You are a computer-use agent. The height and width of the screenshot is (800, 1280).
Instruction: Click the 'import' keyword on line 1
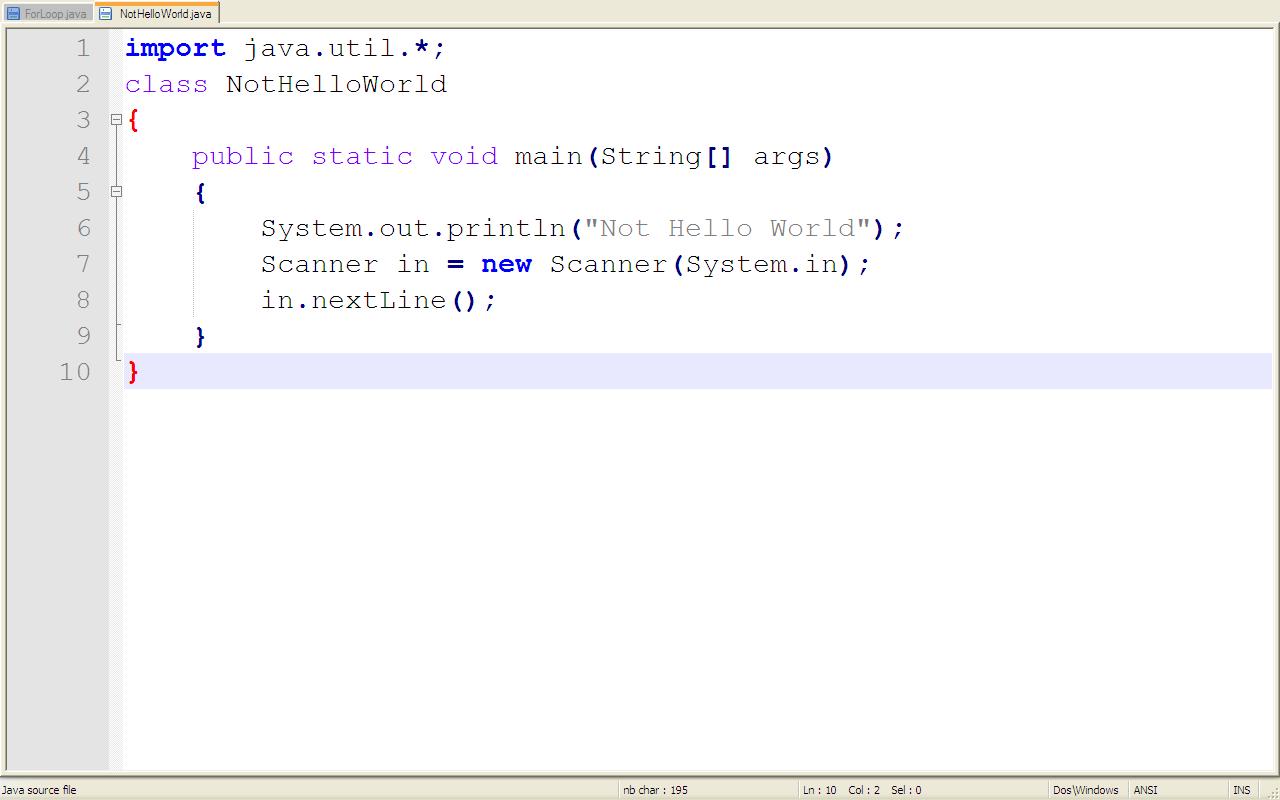click(x=175, y=48)
